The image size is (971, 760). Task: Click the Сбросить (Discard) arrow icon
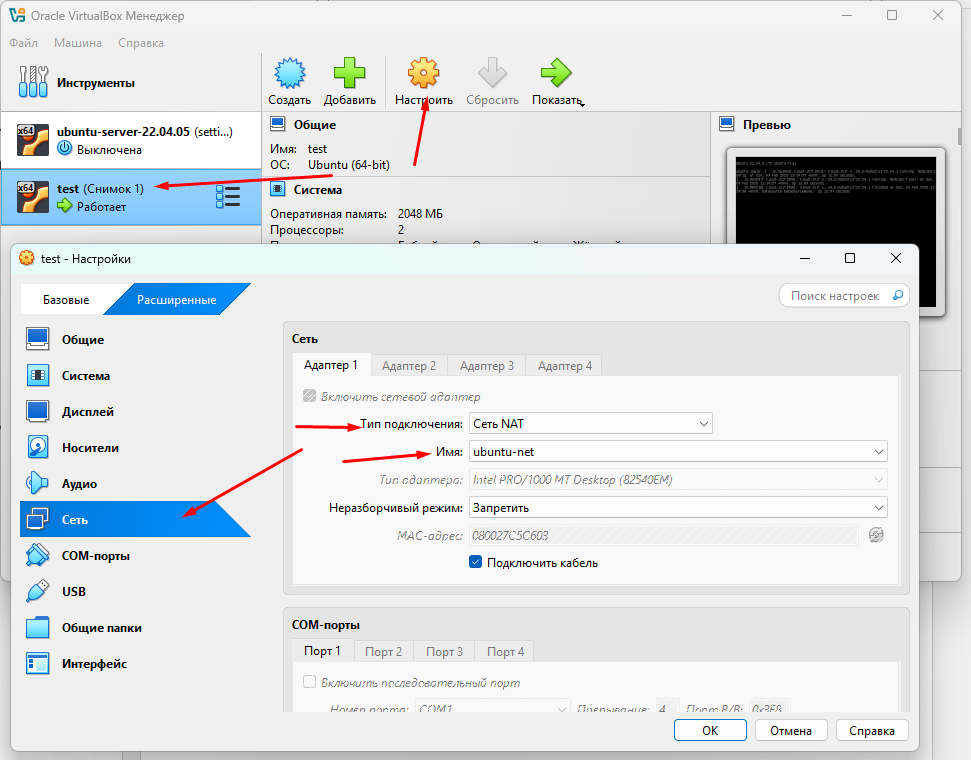[492, 72]
